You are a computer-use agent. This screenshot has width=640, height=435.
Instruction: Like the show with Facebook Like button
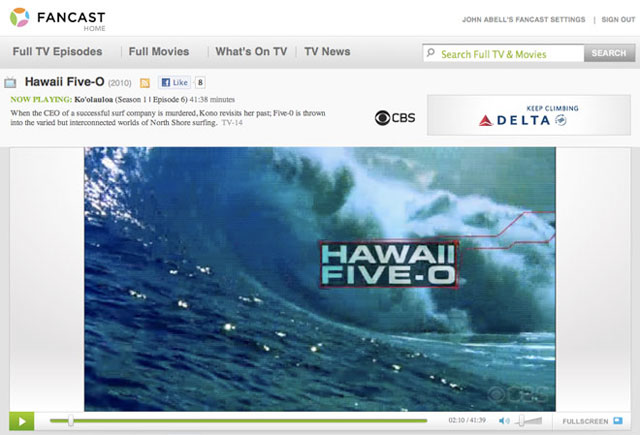(x=174, y=82)
